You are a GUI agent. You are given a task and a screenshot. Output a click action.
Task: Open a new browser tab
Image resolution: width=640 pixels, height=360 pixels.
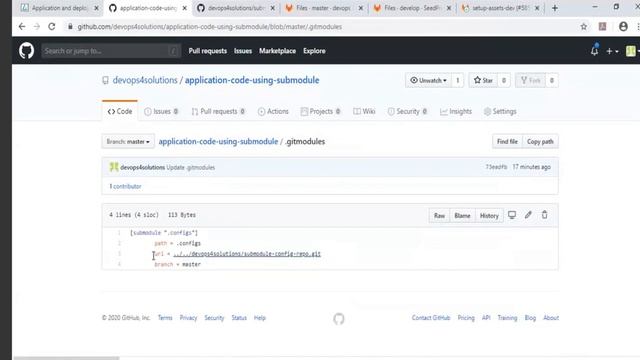click(555, 8)
